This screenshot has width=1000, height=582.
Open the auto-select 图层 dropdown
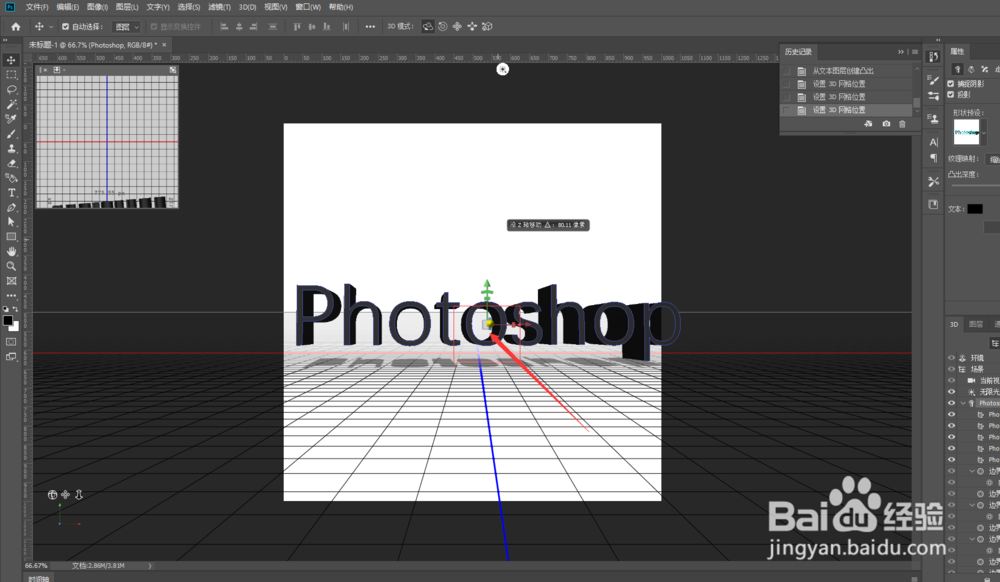pos(126,27)
